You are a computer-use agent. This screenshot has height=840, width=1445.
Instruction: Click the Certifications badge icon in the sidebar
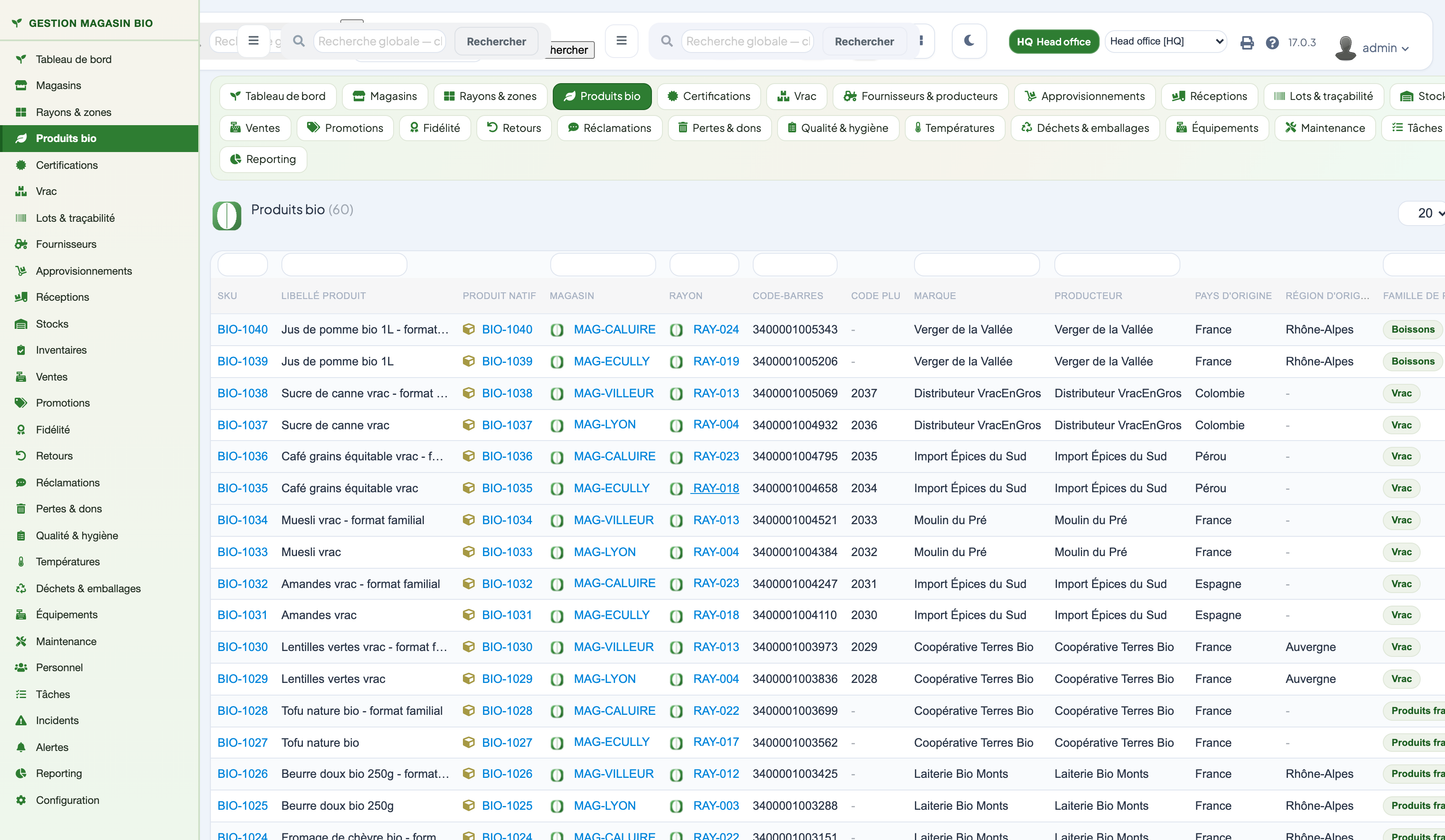(20, 165)
